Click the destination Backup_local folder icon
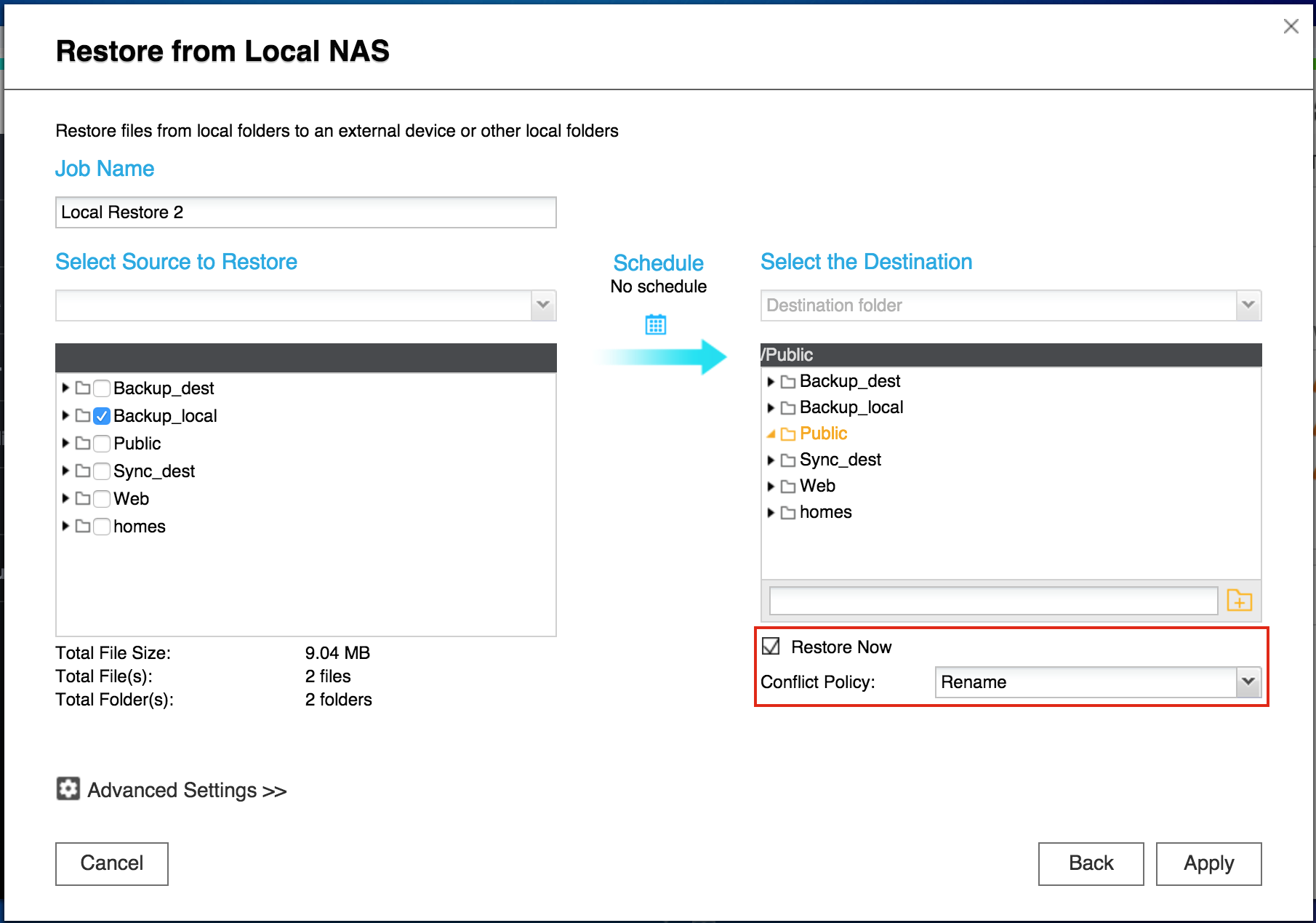The width and height of the screenshot is (1316, 923). pyautogui.click(x=787, y=408)
